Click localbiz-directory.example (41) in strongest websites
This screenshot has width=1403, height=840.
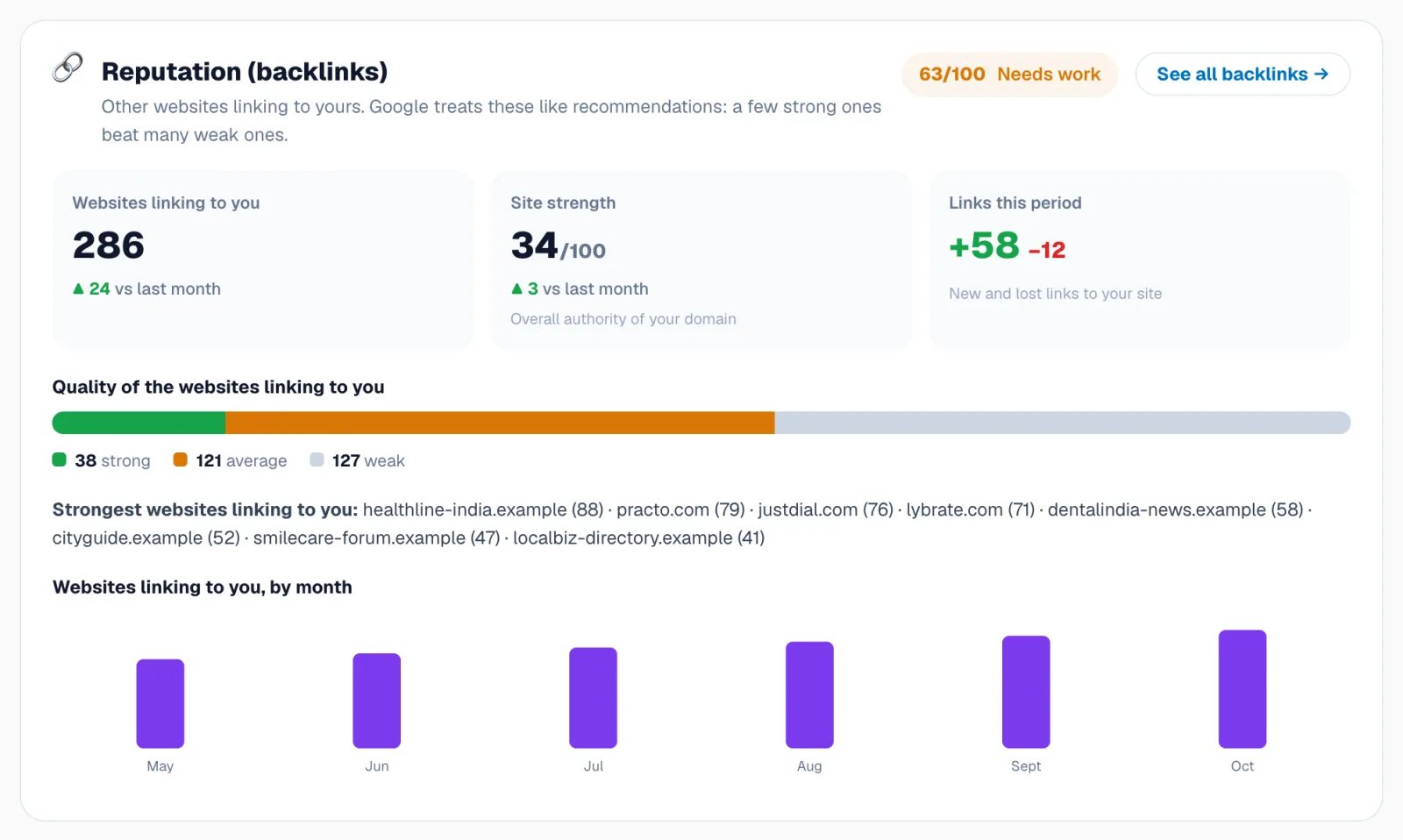click(639, 537)
